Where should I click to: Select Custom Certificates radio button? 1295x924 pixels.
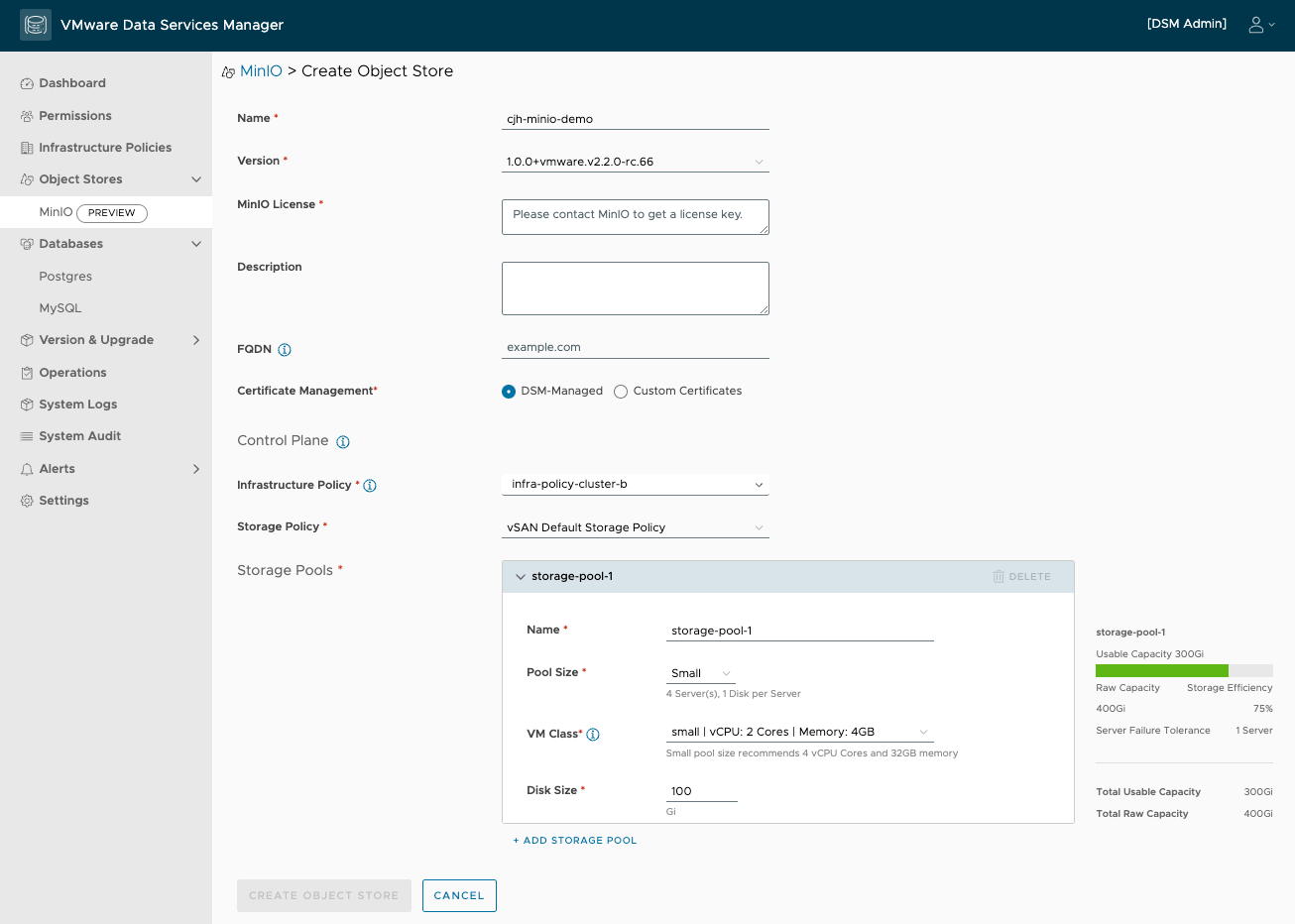621,392
